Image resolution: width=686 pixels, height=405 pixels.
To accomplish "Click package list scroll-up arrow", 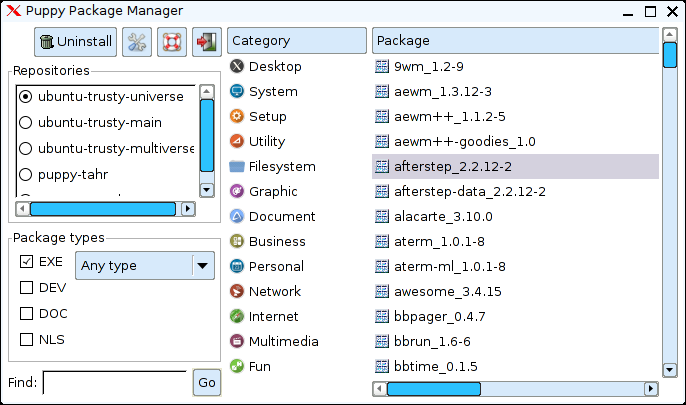I will tap(669, 35).
